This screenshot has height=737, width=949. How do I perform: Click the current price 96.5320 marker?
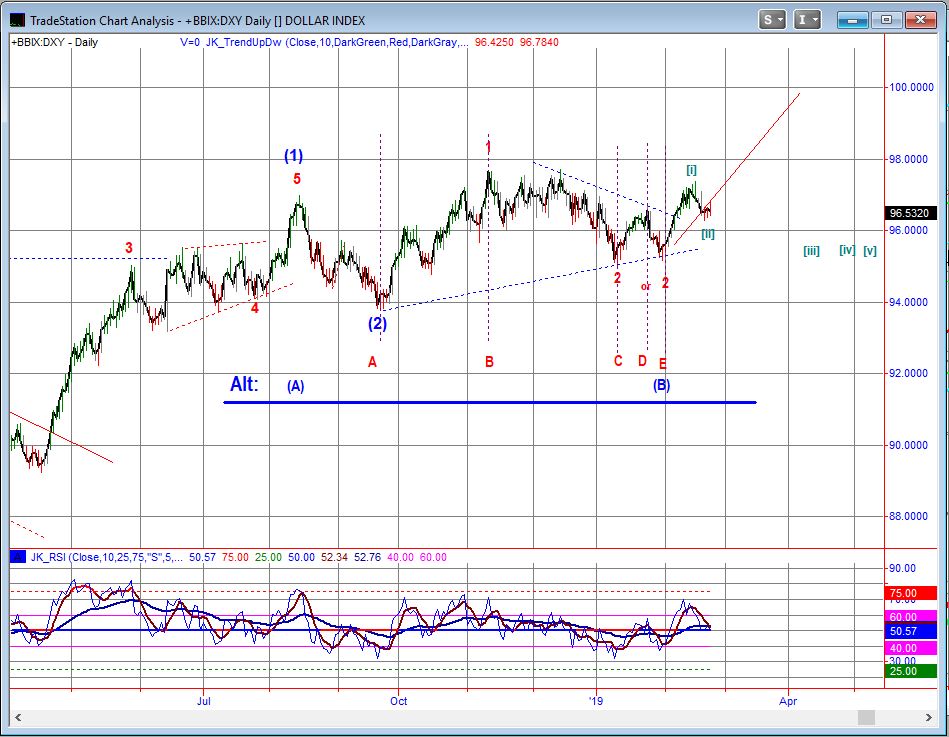[x=909, y=213]
